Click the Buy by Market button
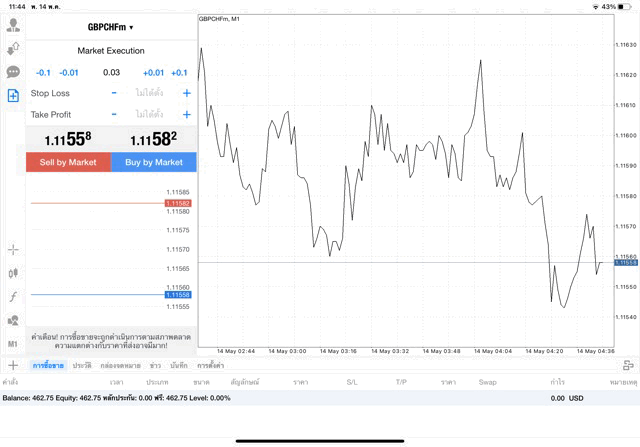 pyautogui.click(x=154, y=162)
